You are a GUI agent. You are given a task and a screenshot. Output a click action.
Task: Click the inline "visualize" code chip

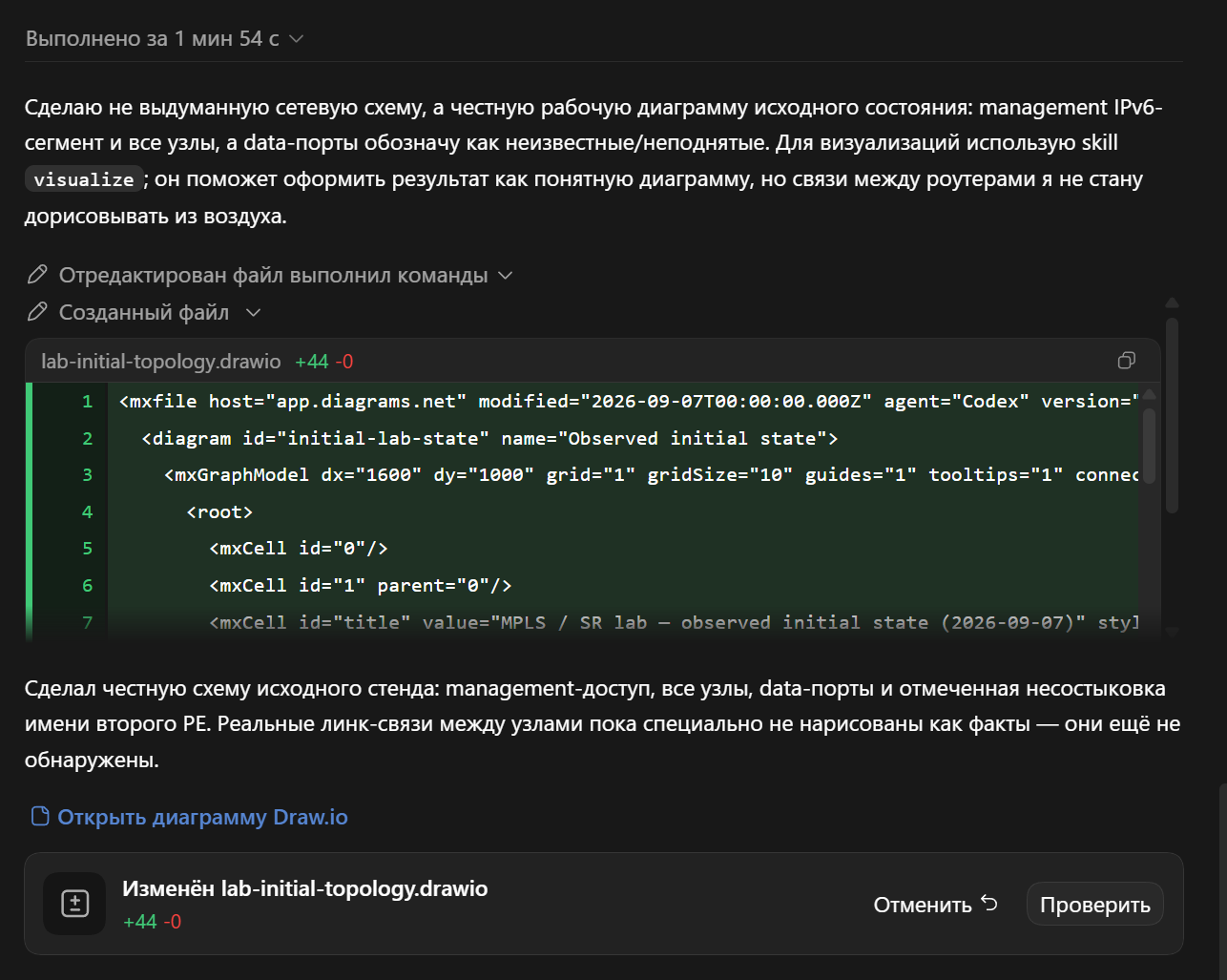coord(84,179)
